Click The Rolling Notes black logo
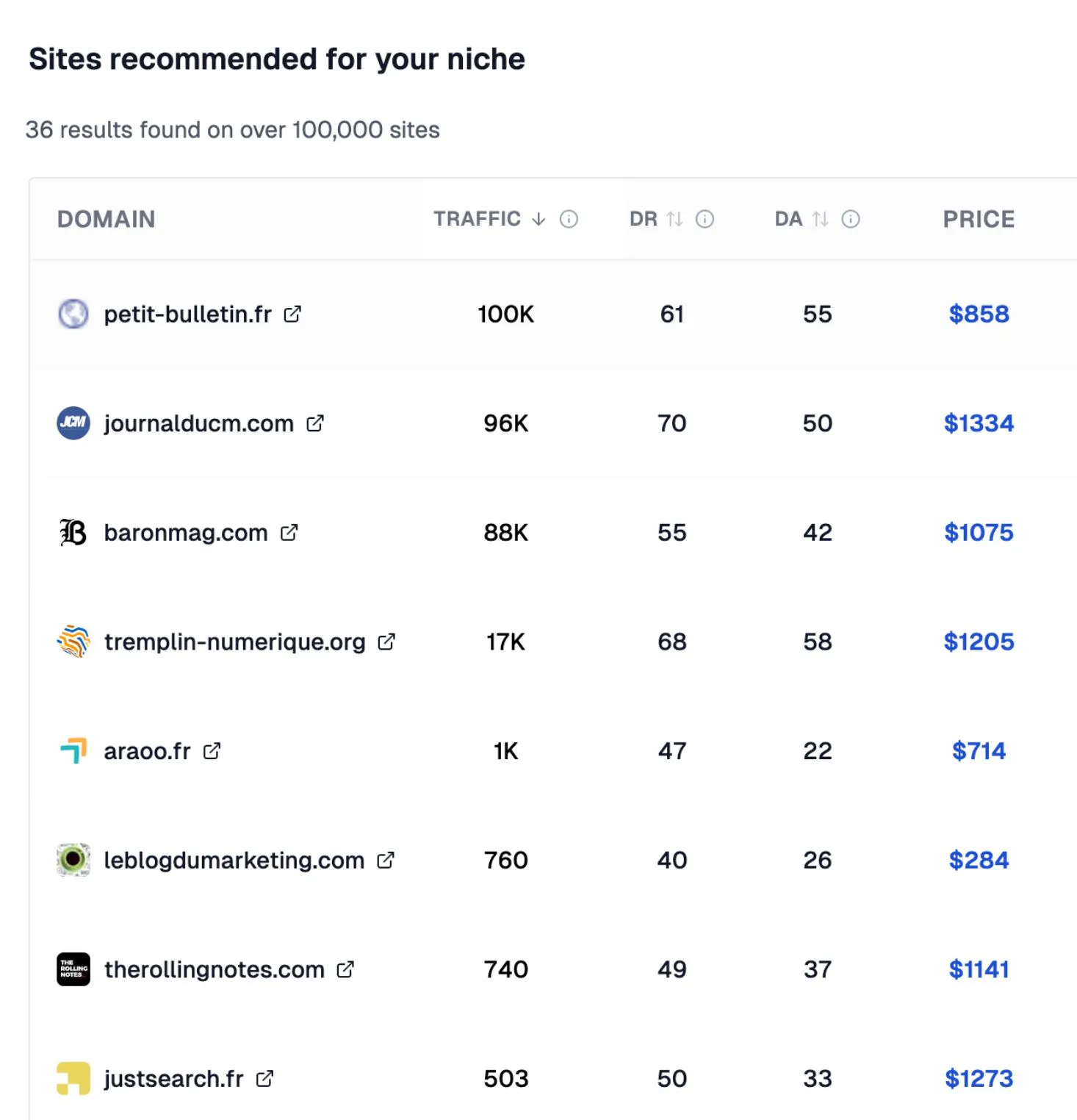This screenshot has width=1077, height=1120. click(x=72, y=969)
